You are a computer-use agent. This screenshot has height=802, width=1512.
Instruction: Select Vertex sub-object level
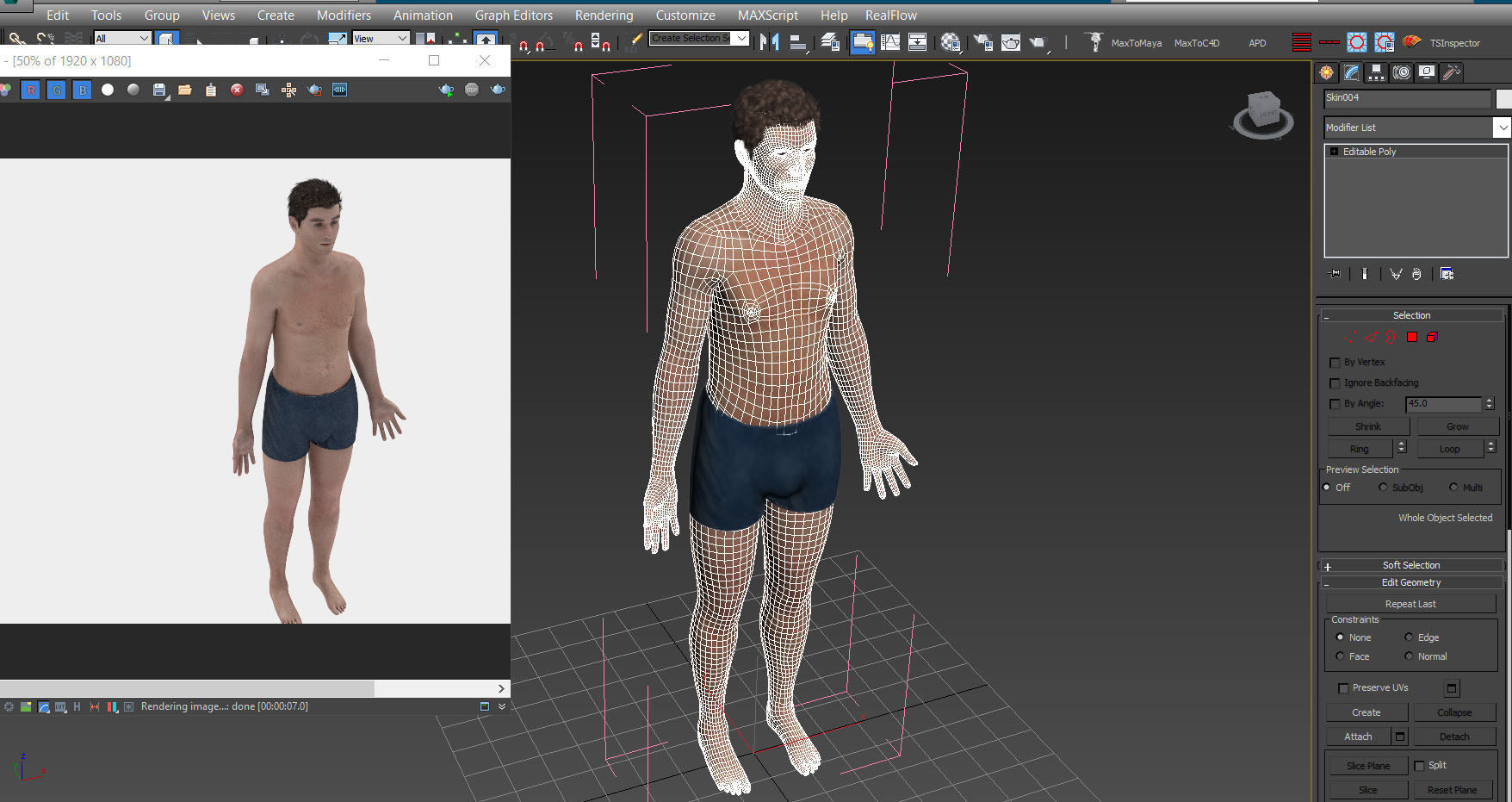[1349, 337]
